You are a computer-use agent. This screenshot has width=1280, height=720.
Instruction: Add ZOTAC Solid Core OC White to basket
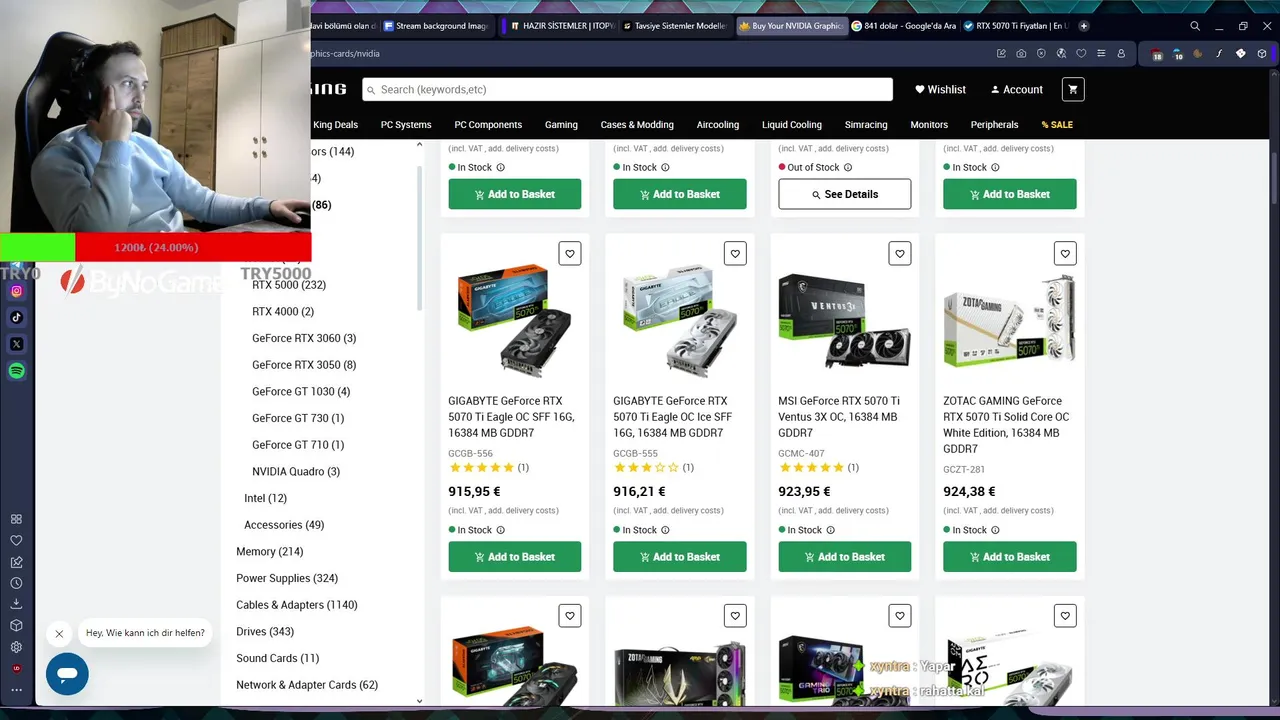[x=1010, y=557]
